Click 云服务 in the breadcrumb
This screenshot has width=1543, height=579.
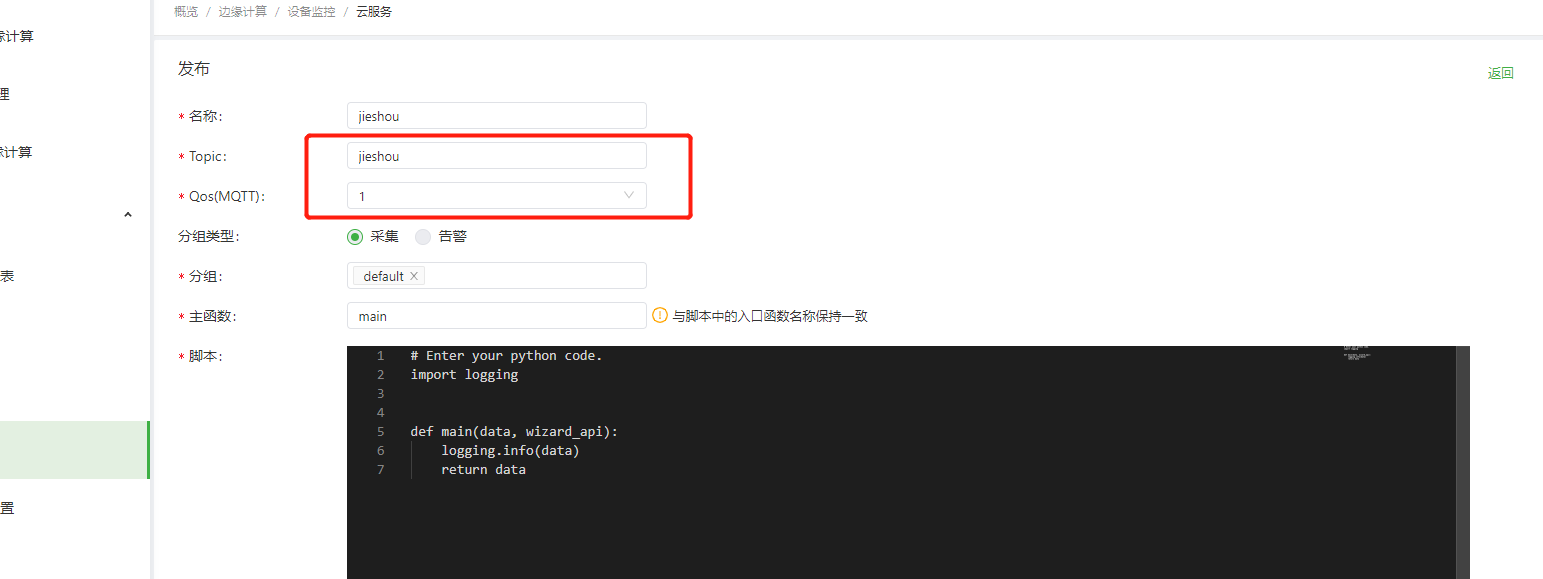pyautogui.click(x=374, y=12)
